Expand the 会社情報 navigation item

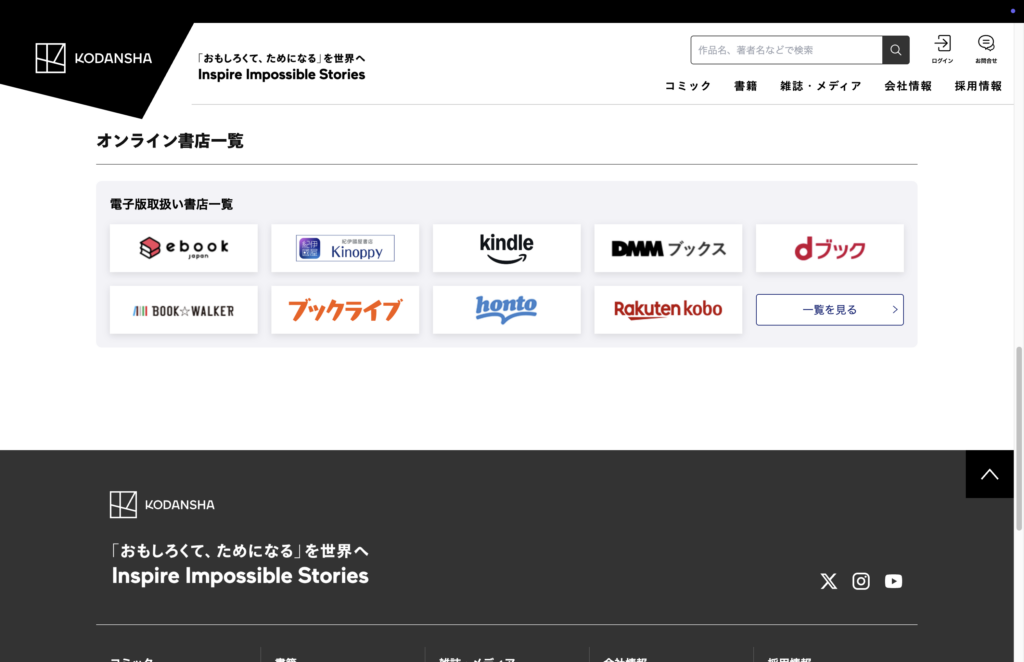click(x=907, y=86)
